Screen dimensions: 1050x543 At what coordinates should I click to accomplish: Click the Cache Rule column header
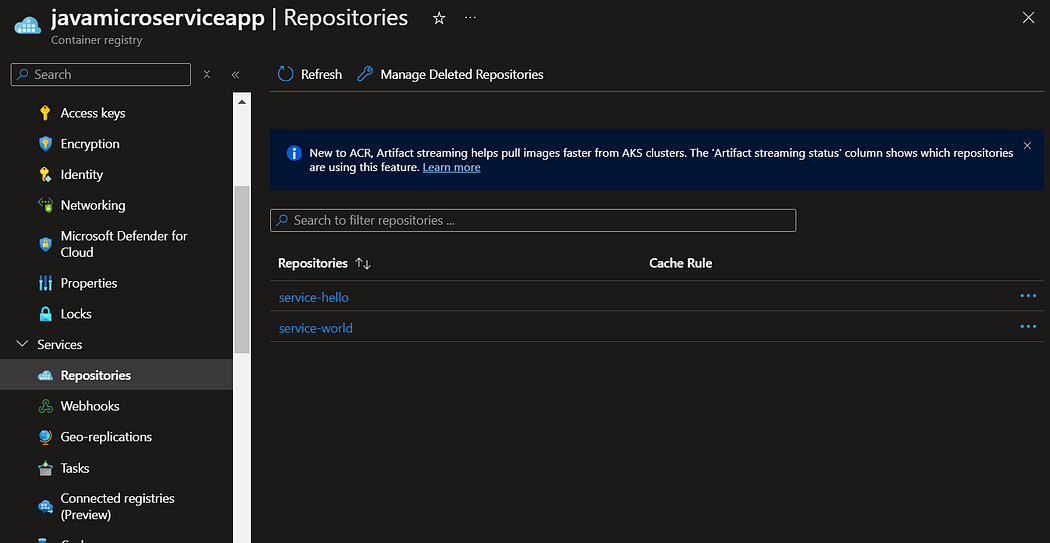pos(680,263)
